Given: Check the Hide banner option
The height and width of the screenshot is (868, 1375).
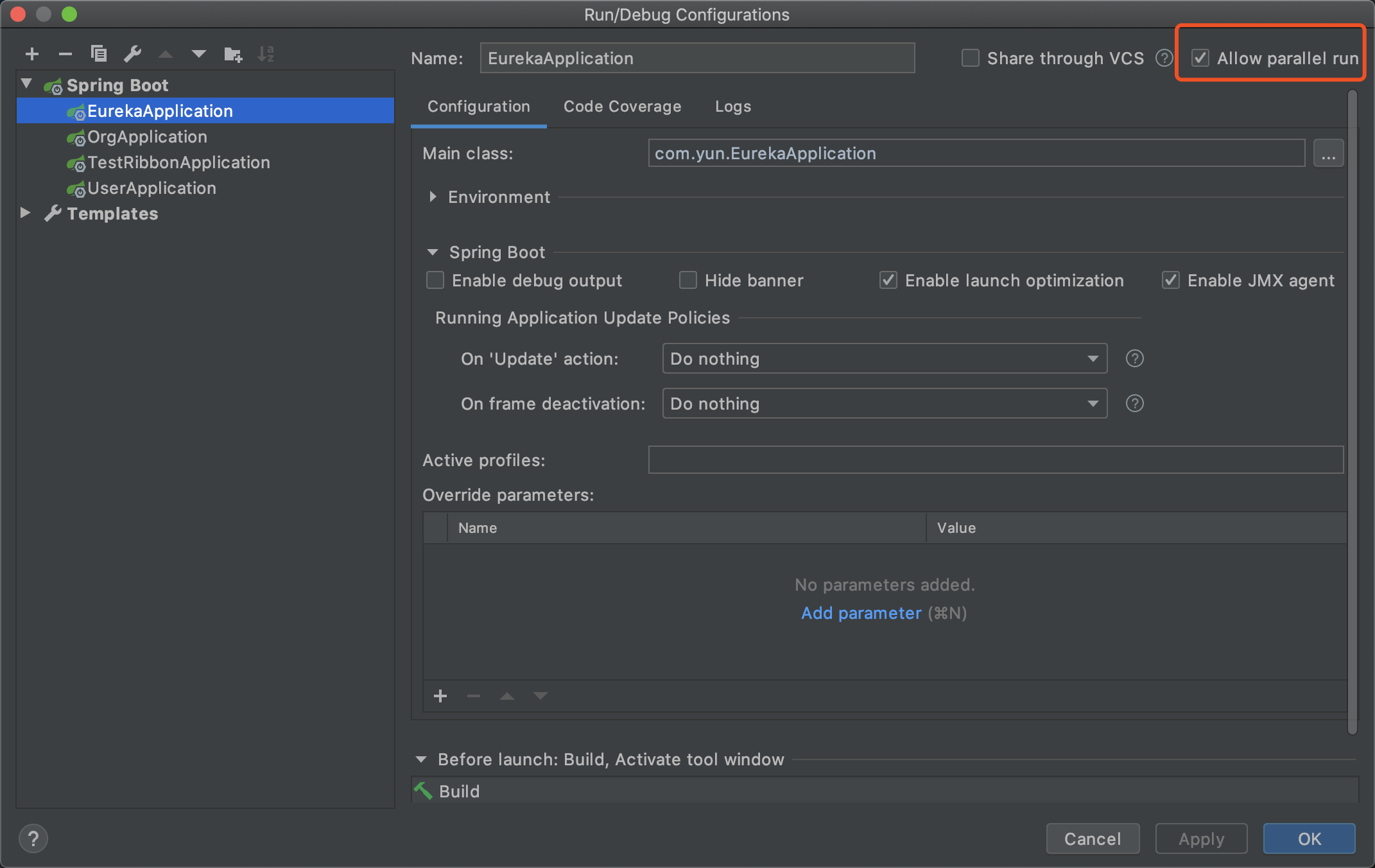Looking at the screenshot, I should pos(688,281).
